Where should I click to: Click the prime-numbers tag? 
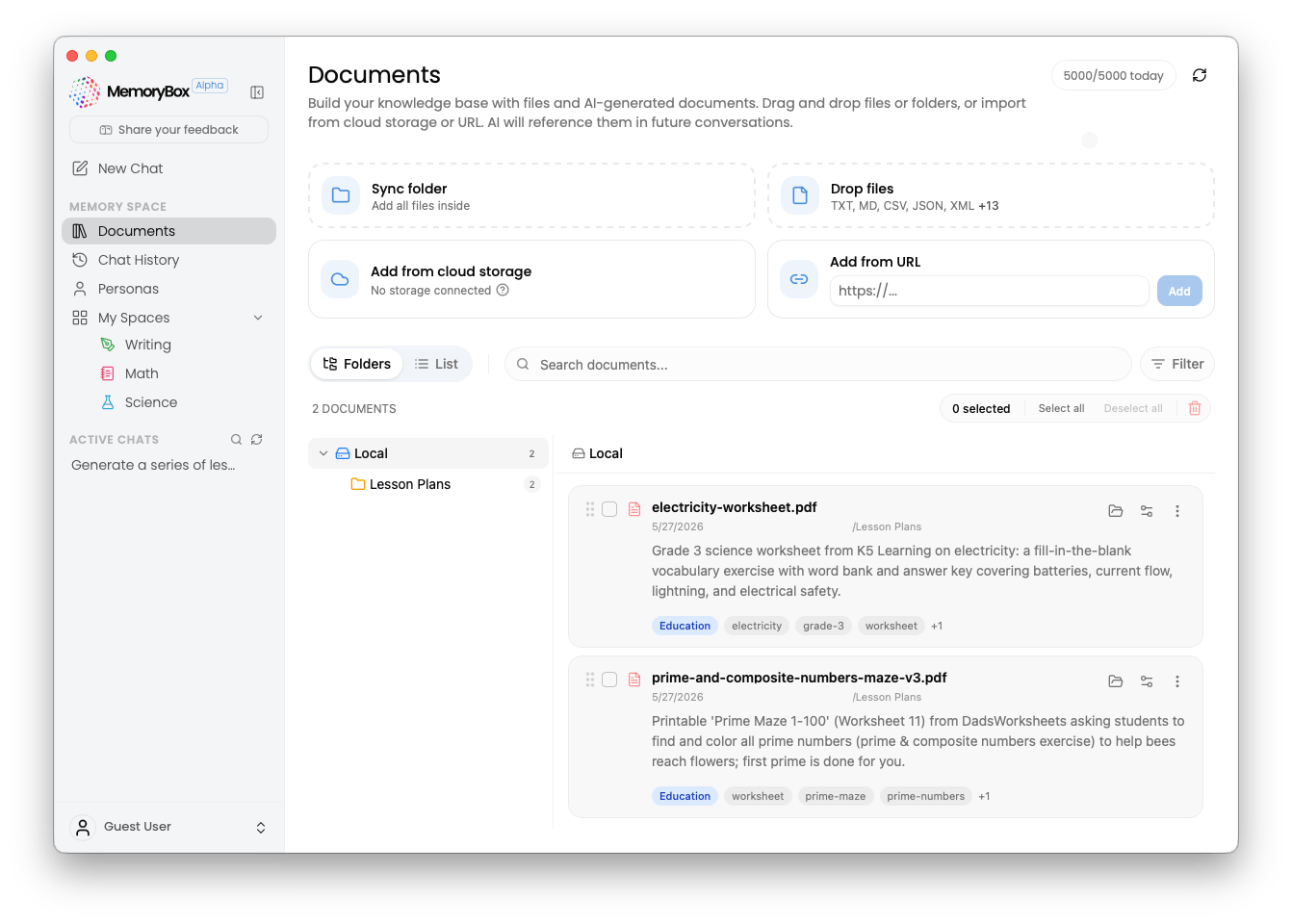(925, 796)
